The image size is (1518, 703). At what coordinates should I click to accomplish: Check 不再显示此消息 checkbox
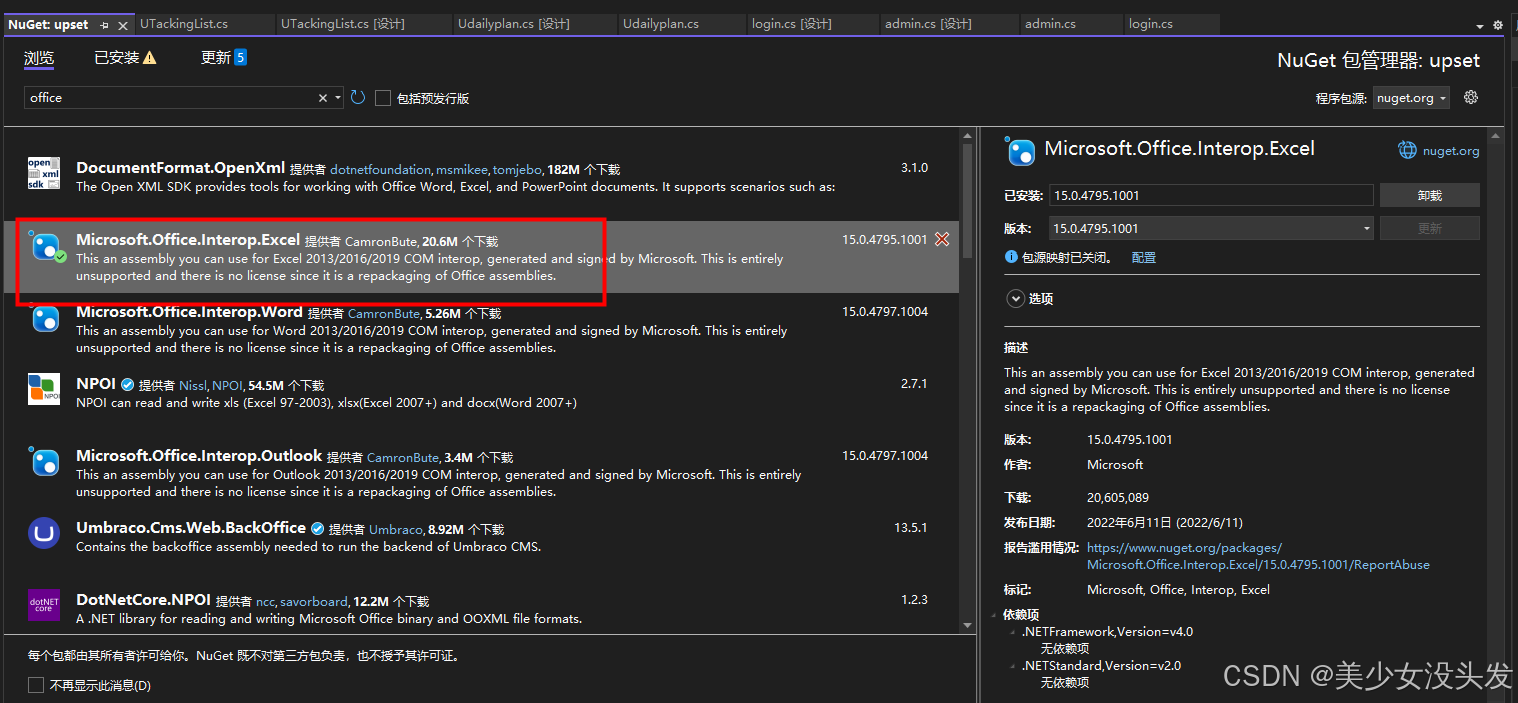tap(35, 685)
